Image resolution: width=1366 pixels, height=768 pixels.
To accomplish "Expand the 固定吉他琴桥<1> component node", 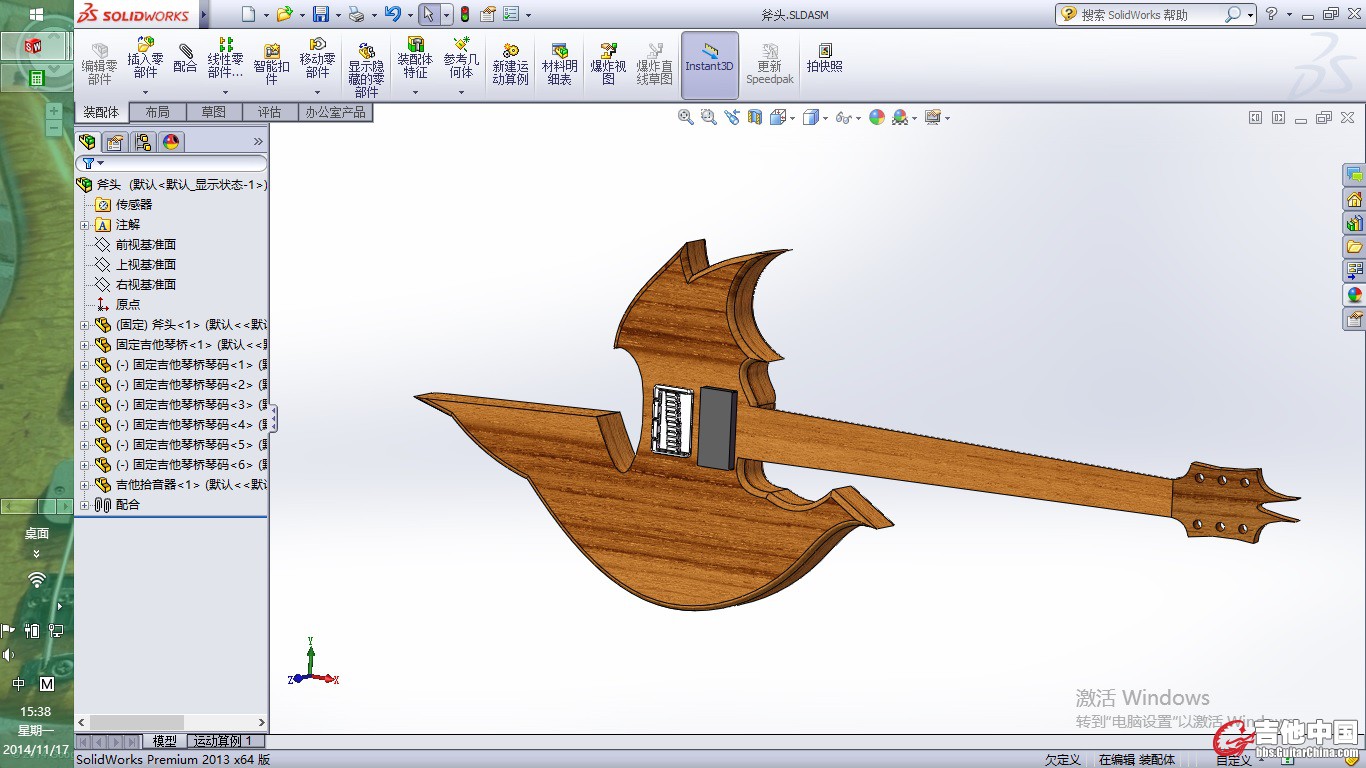I will [85, 345].
